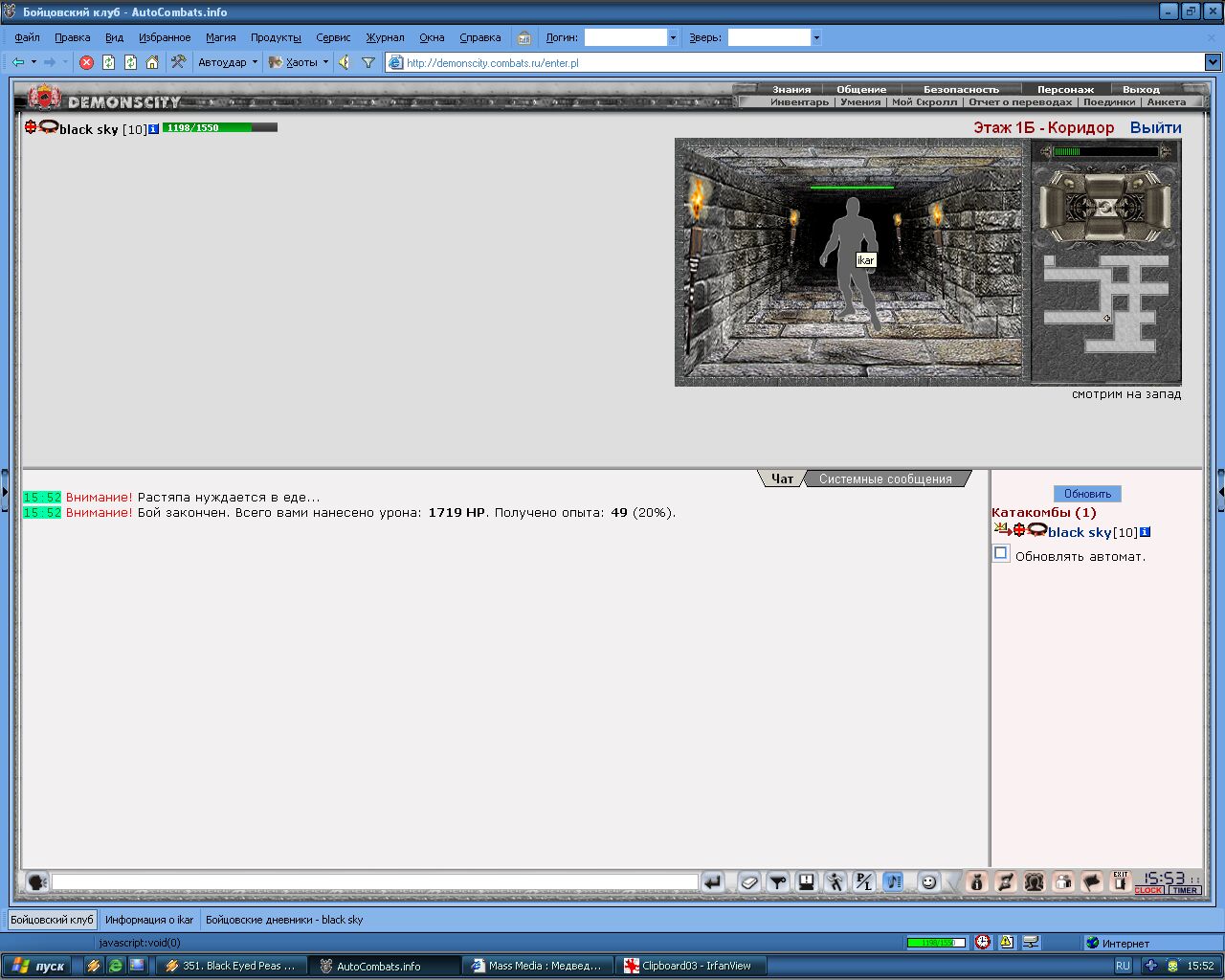The width and height of the screenshot is (1225, 980).
Task: Open the Магия menu
Action: [x=220, y=37]
